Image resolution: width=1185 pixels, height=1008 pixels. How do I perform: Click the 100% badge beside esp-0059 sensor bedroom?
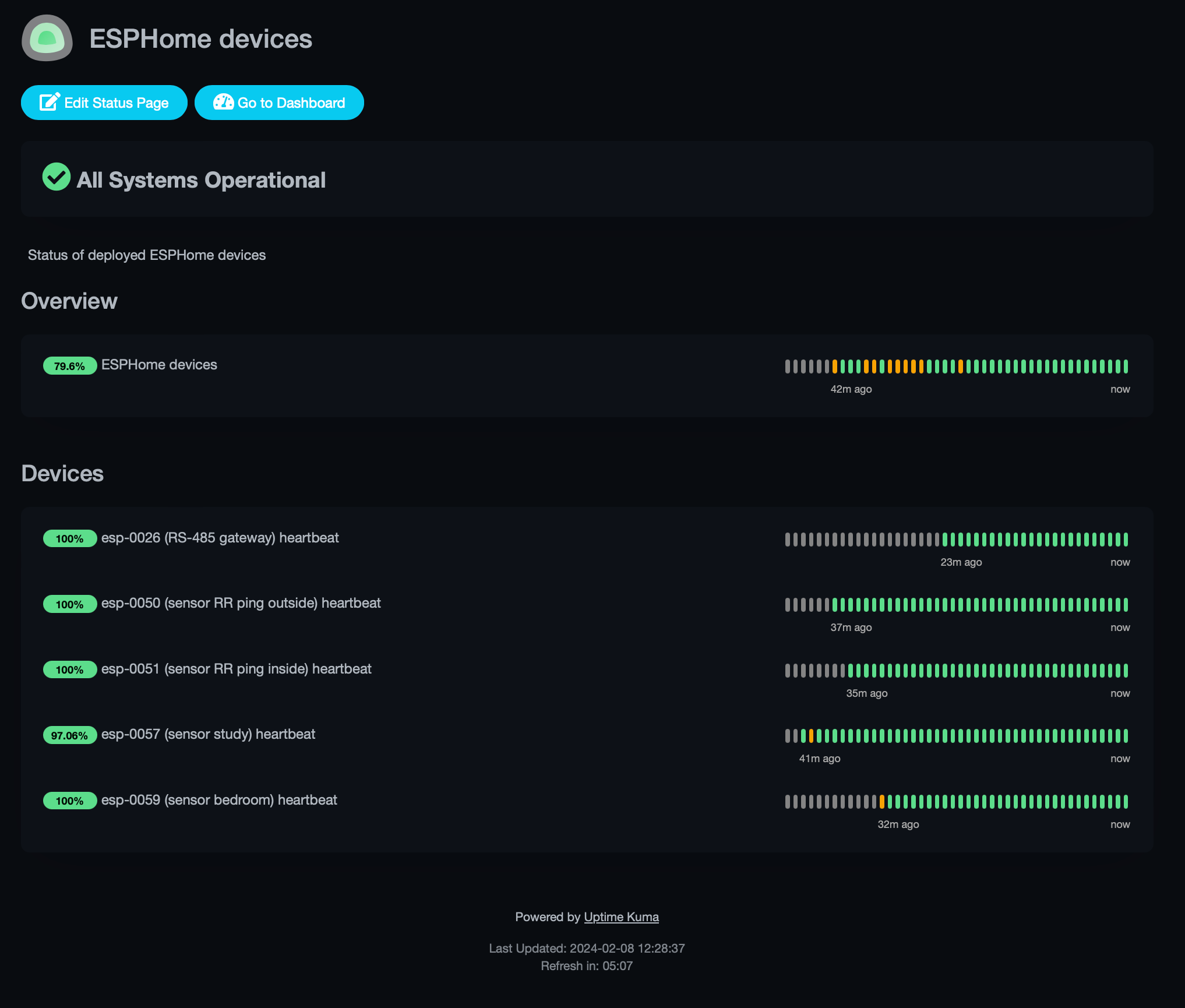pyautogui.click(x=69, y=800)
